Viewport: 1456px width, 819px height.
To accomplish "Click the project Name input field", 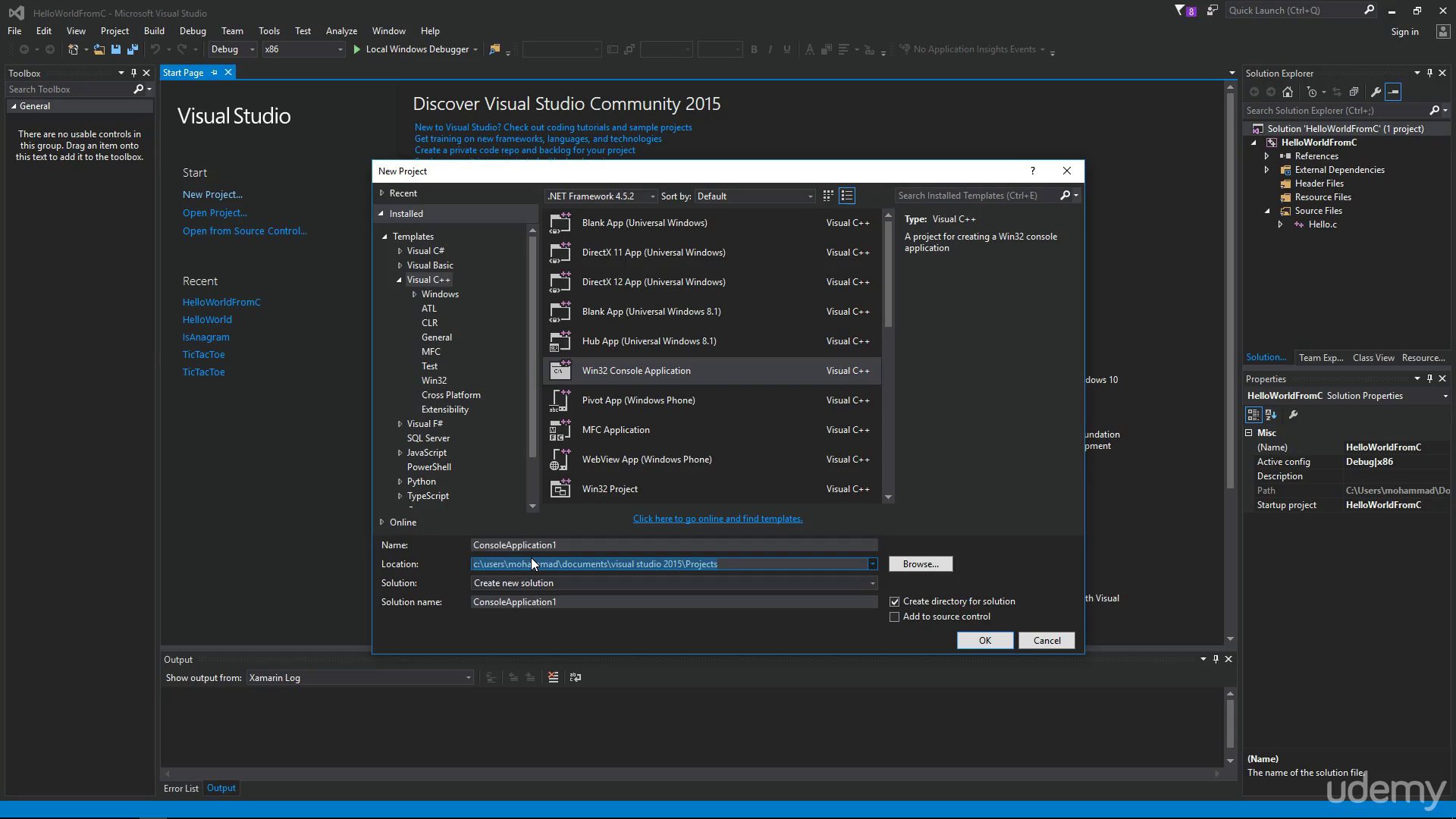I will pos(674,545).
